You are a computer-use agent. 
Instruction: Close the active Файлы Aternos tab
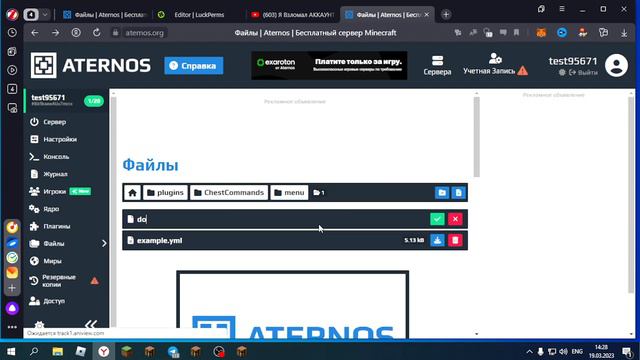coord(427,15)
